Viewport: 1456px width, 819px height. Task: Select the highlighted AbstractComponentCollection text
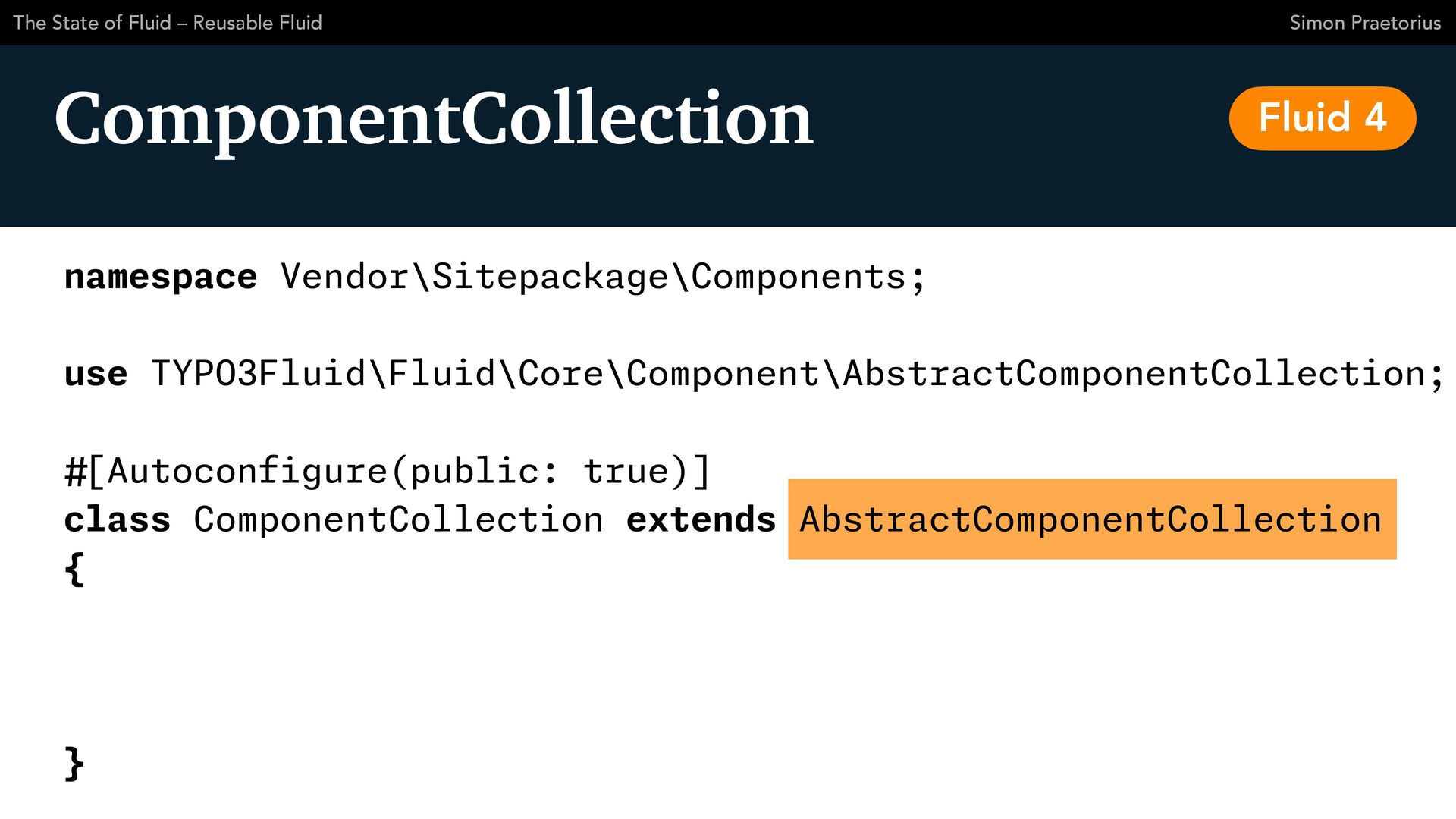(1092, 519)
